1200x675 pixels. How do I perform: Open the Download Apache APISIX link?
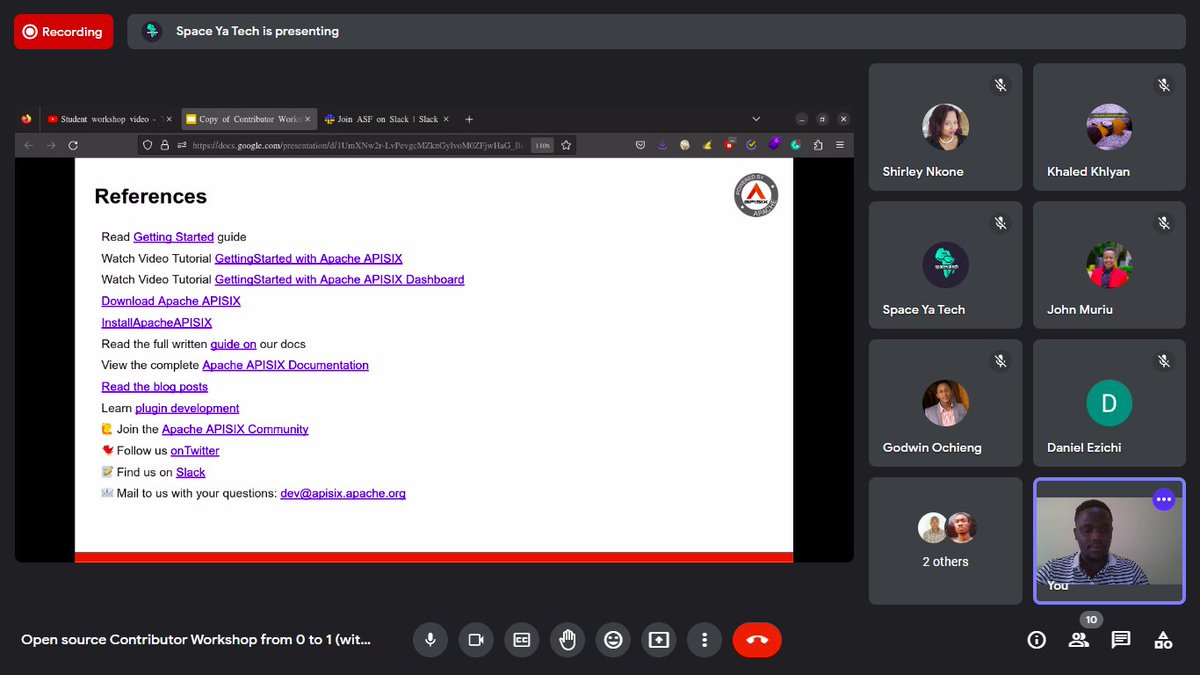pyautogui.click(x=170, y=301)
